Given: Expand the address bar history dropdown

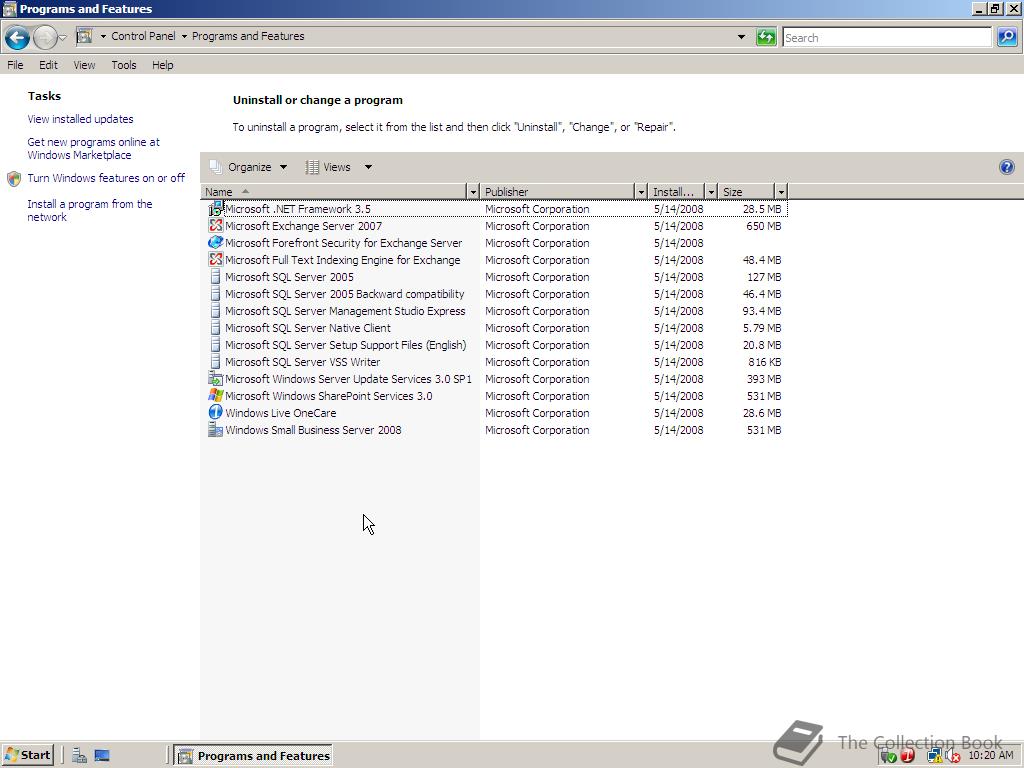Looking at the screenshot, I should pyautogui.click(x=741, y=37).
